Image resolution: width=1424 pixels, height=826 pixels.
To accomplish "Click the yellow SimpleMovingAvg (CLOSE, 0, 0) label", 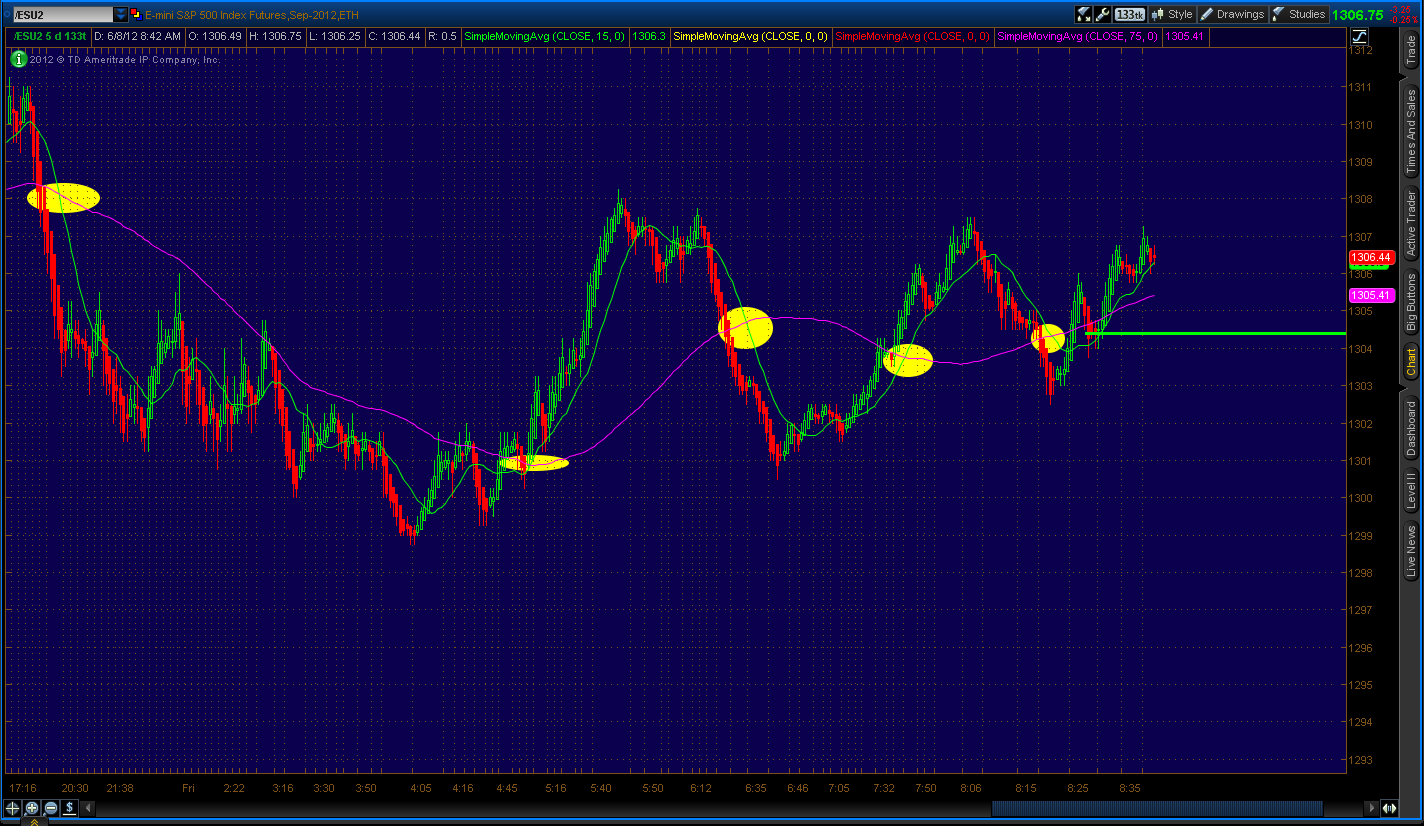I will pos(750,36).
